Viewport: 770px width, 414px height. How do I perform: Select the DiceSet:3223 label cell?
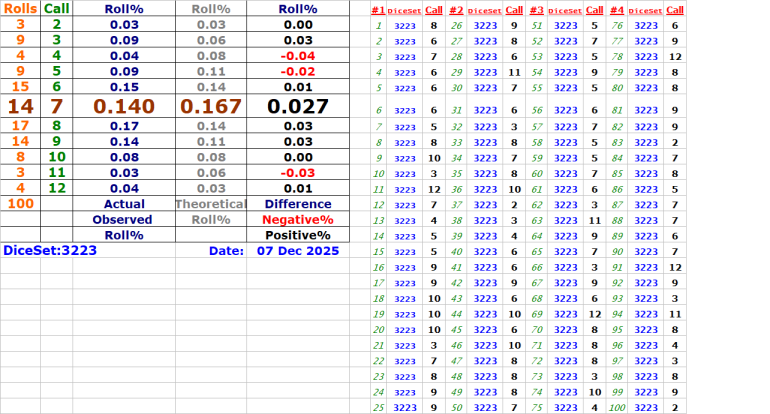50,250
